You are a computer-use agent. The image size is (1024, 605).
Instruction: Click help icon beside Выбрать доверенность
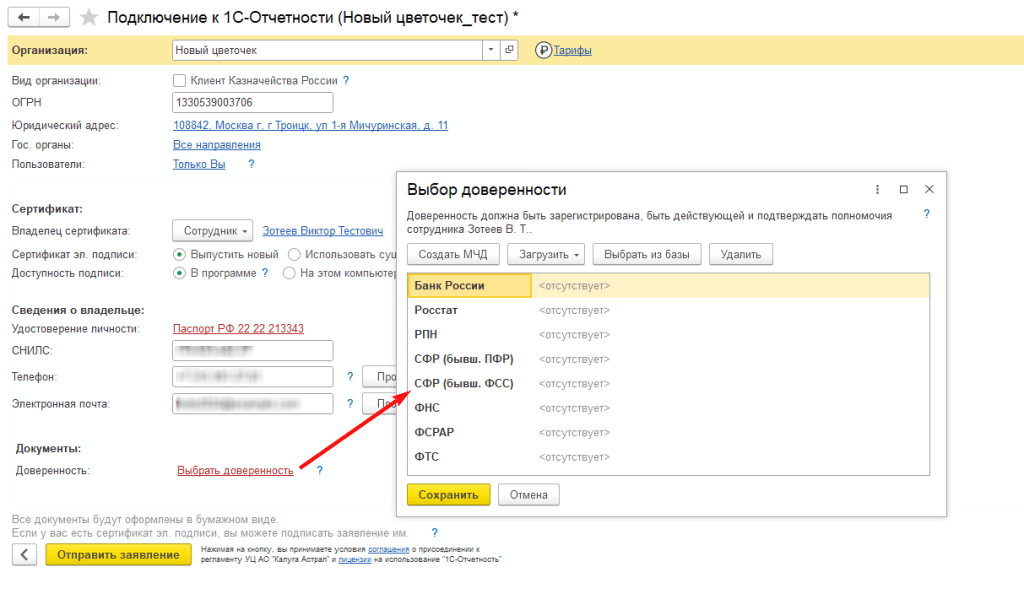[x=318, y=470]
